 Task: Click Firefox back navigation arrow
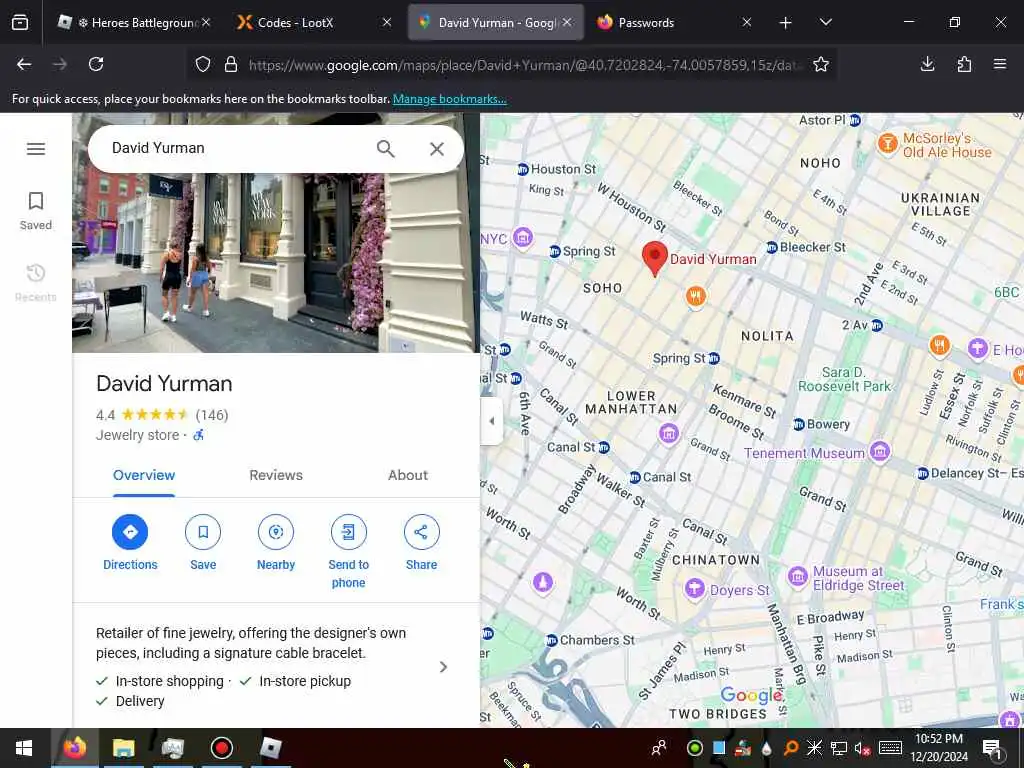[x=24, y=64]
